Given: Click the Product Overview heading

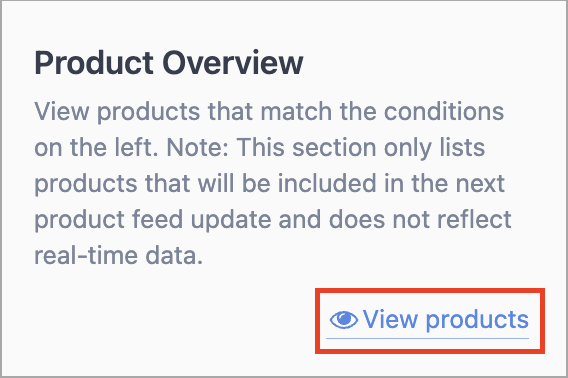Looking at the screenshot, I should 169,63.
